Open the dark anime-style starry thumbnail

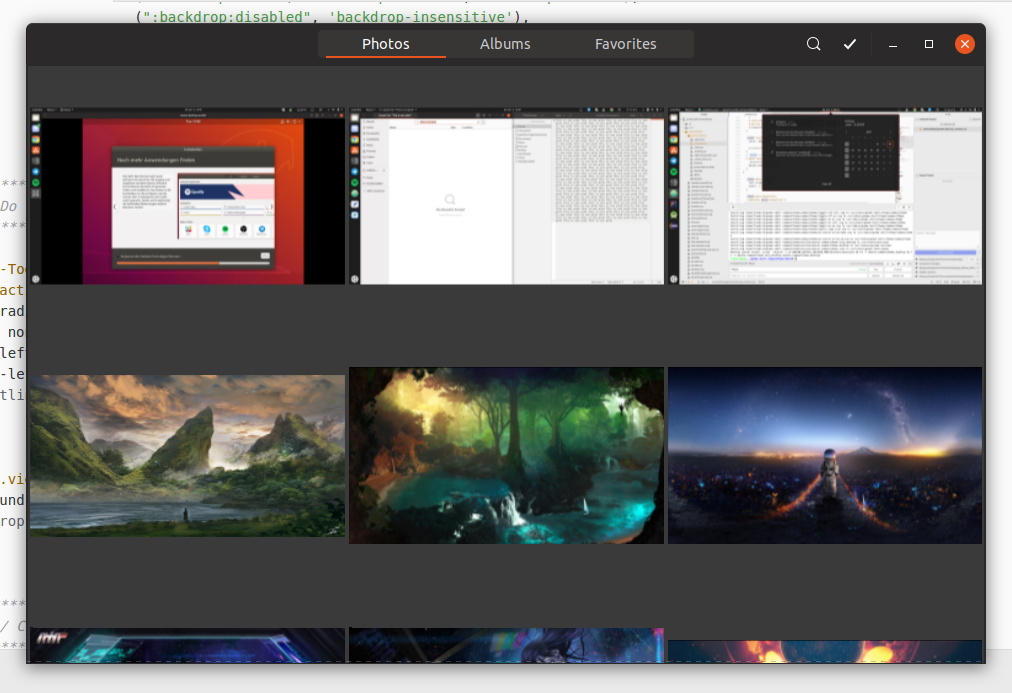click(507, 645)
